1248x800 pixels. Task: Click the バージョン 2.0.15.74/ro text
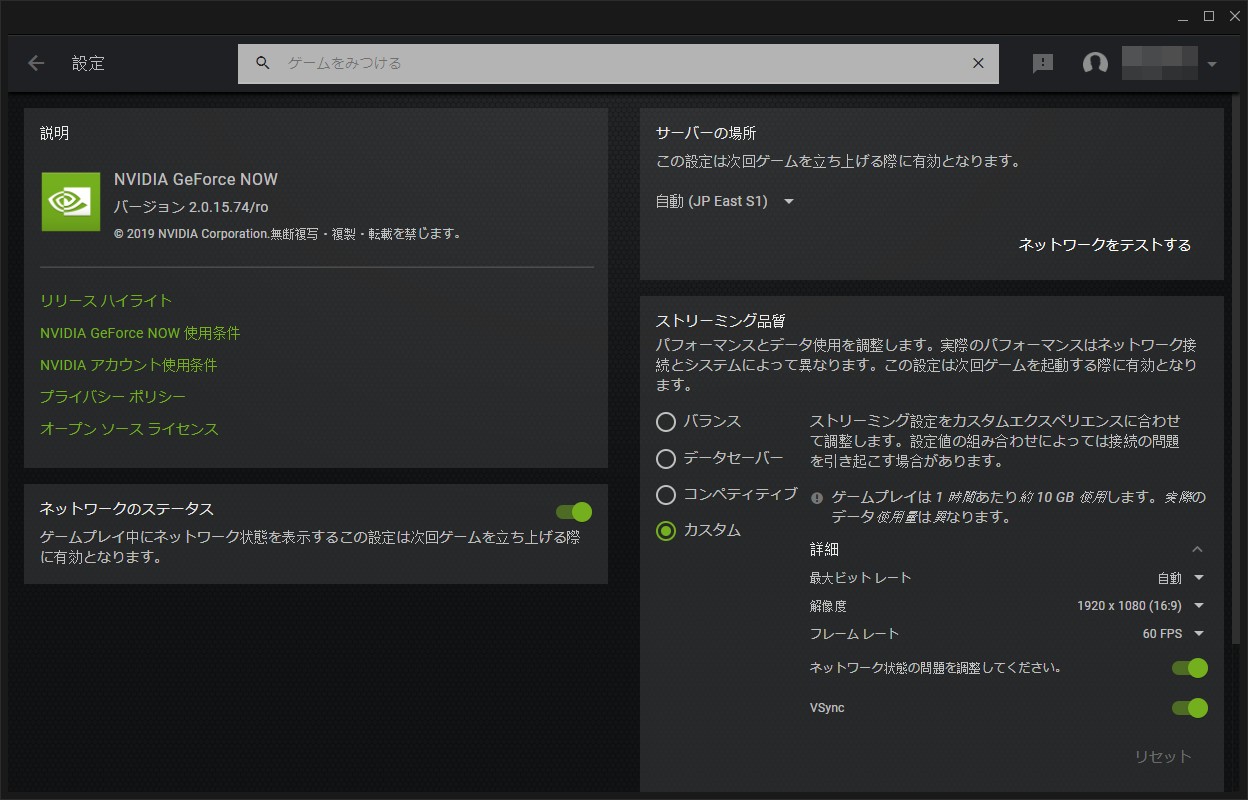pos(191,207)
